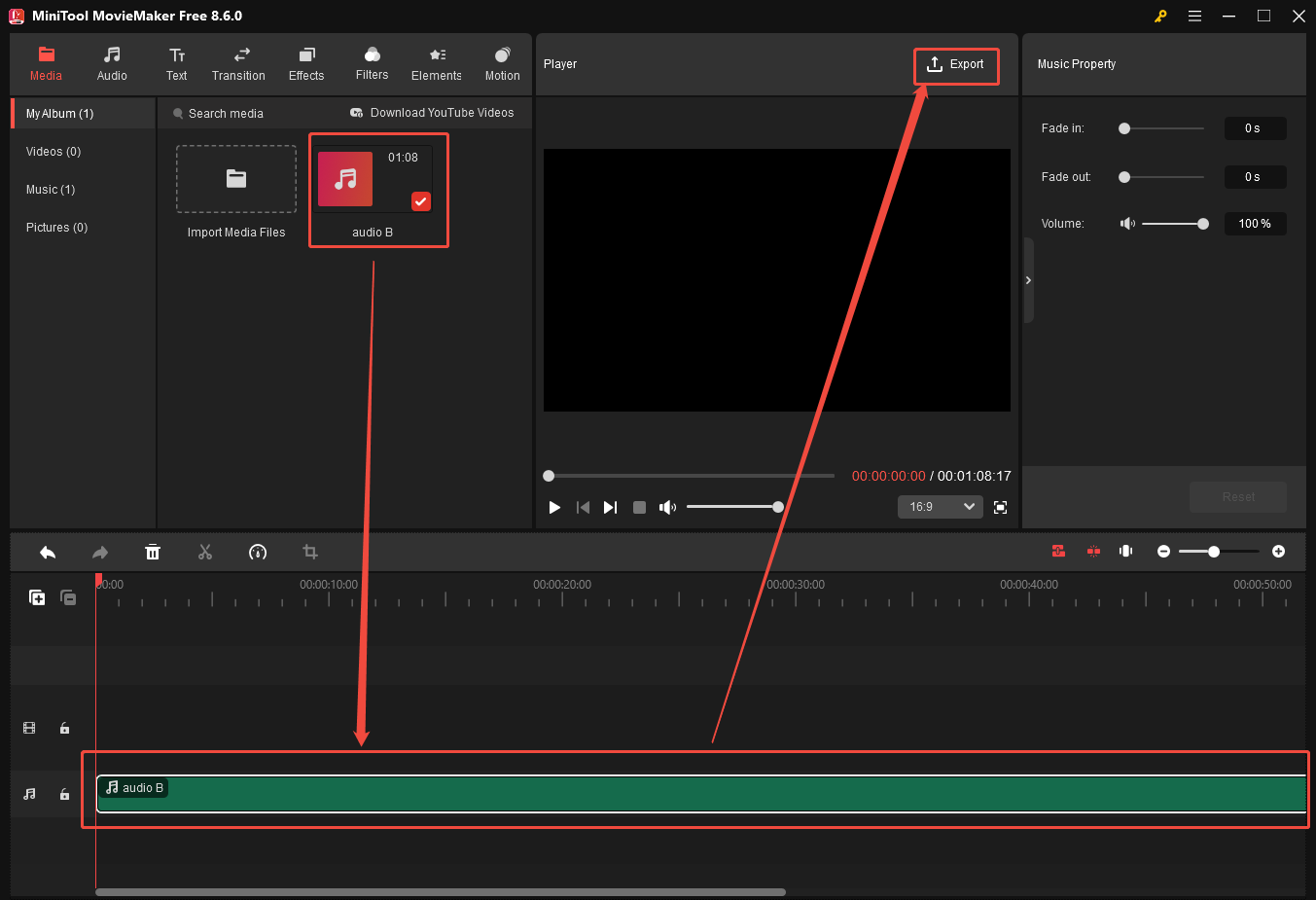Select the audio B media thumbnail
Screen dimensions: 1316x900
[373, 179]
